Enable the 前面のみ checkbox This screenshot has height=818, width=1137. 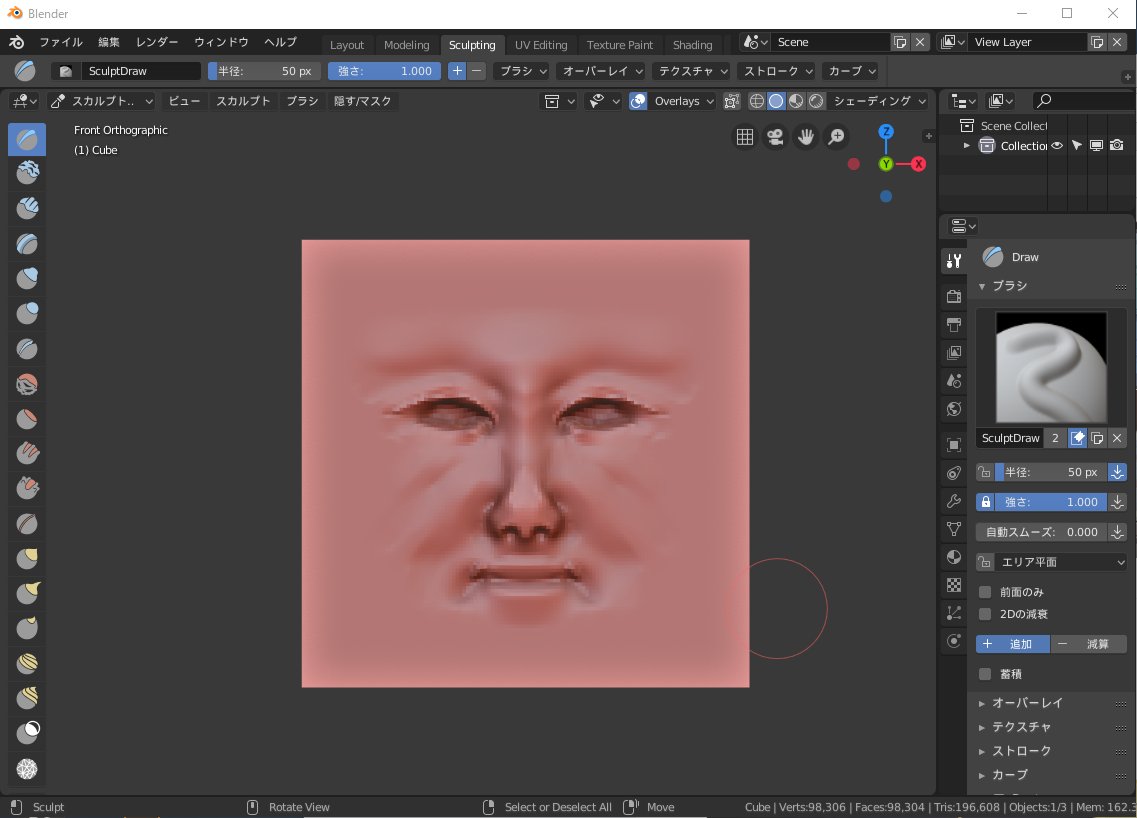(985, 592)
